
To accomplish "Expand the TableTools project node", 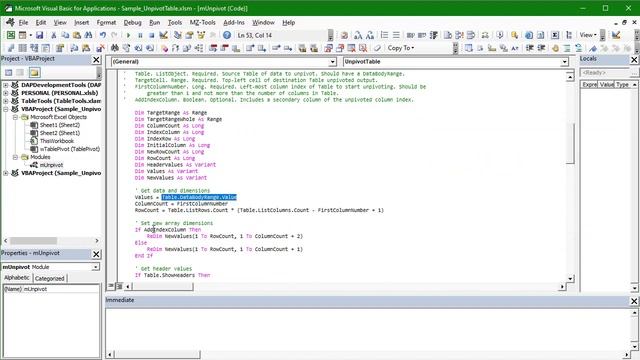I will pos(6,101).
